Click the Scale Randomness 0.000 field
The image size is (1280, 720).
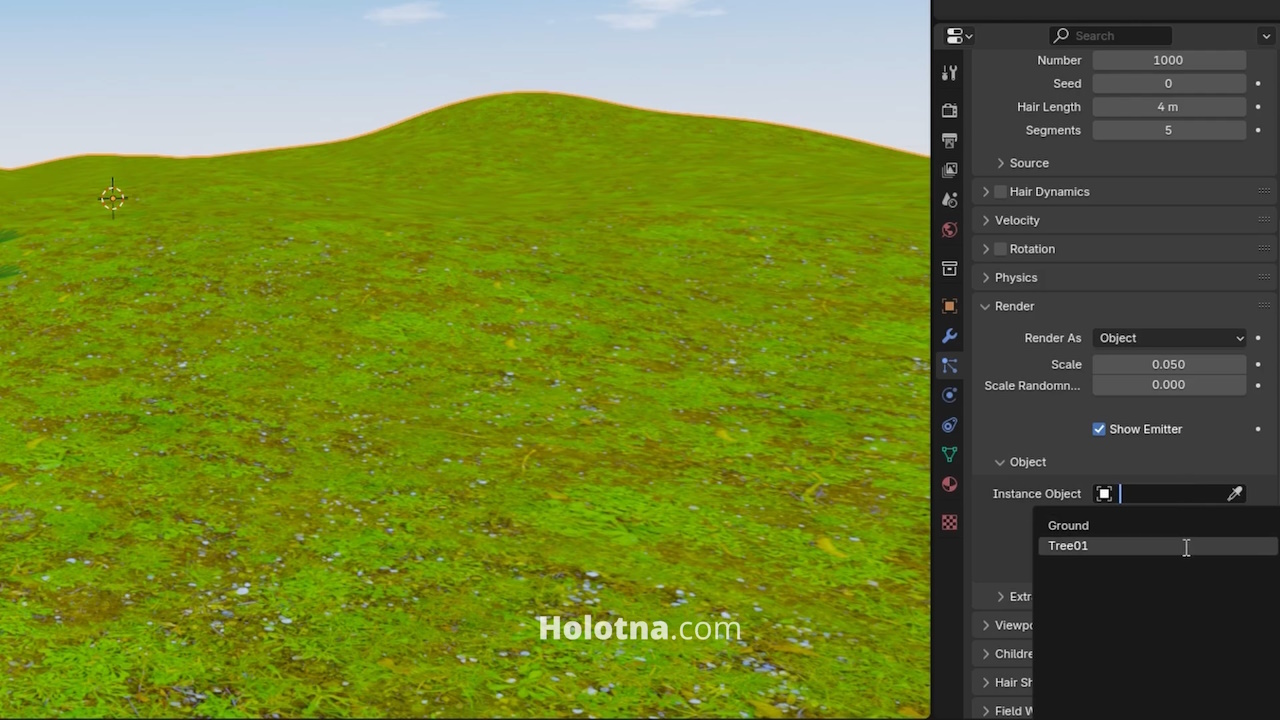1169,385
